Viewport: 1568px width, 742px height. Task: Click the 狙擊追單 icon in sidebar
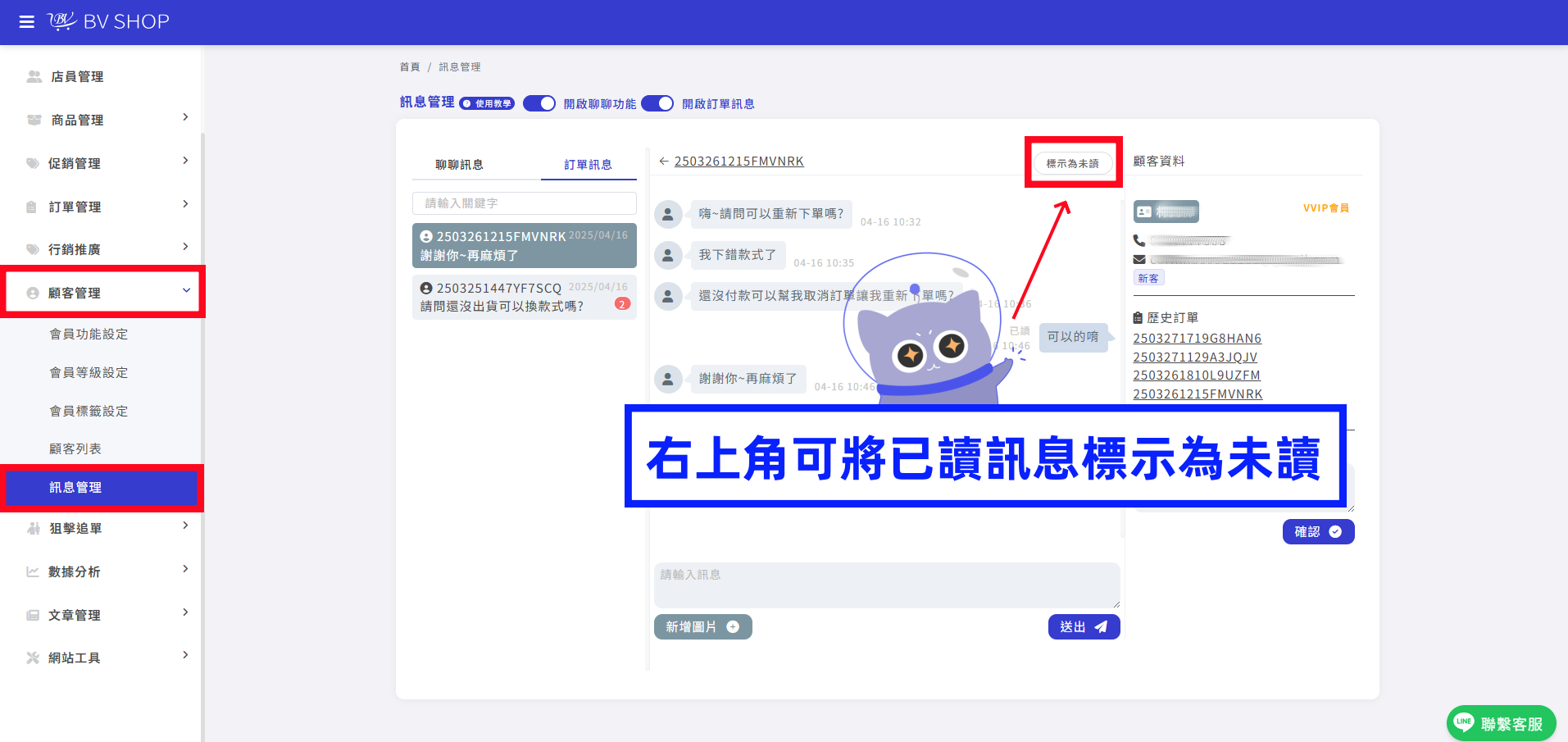(x=34, y=529)
